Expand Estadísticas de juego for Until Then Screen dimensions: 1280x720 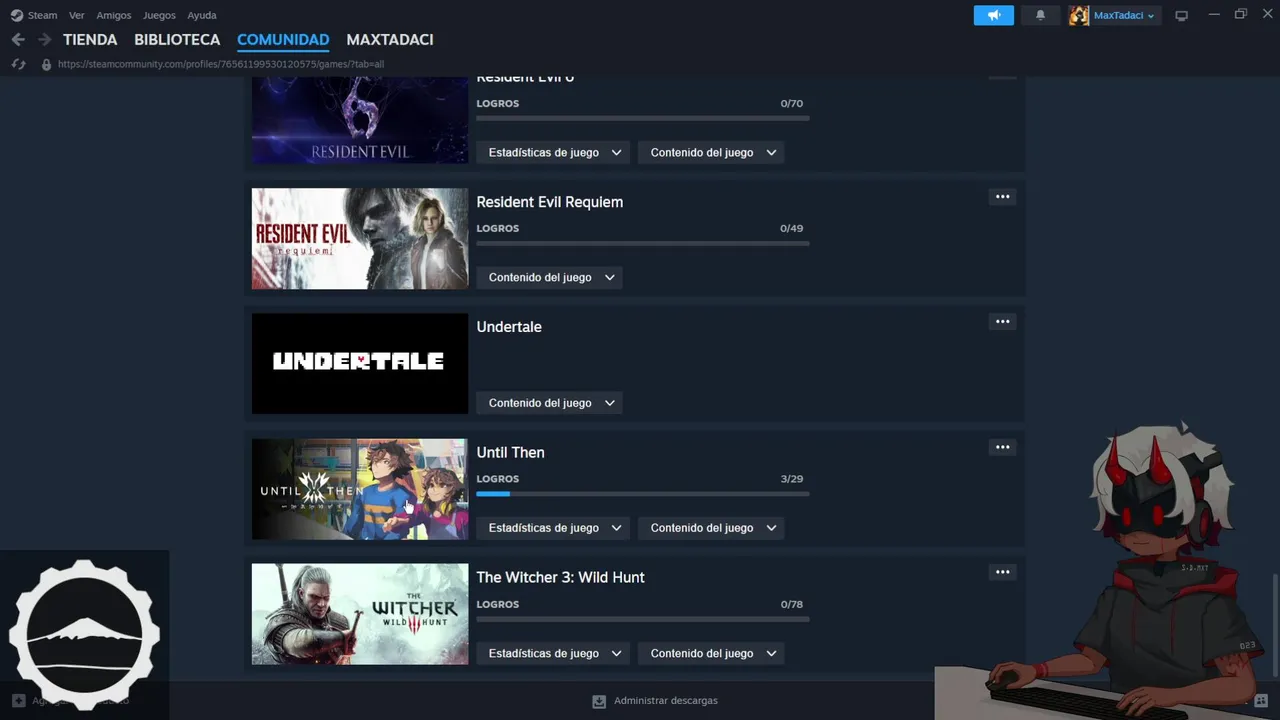point(553,528)
